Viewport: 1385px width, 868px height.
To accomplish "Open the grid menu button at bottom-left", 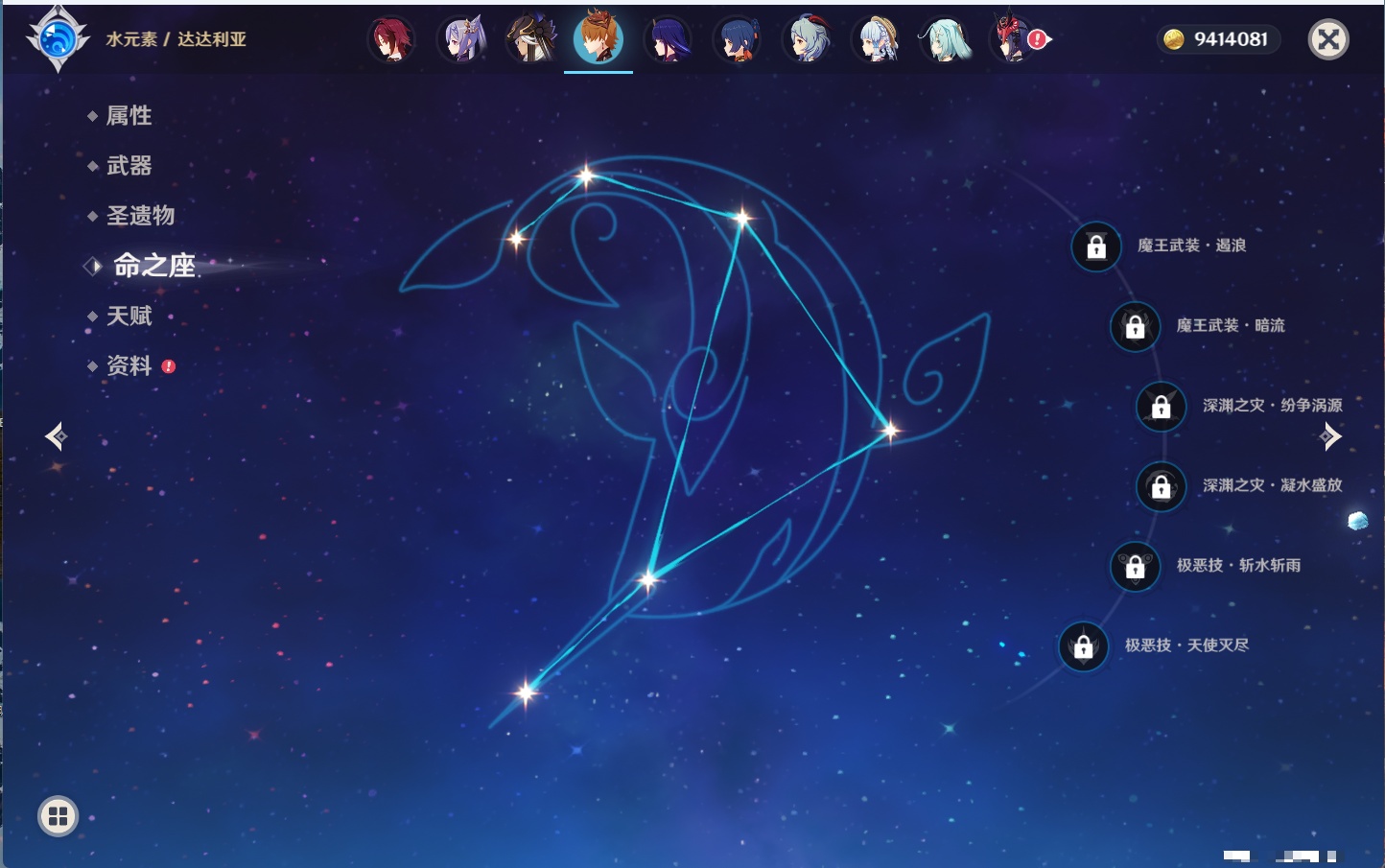I will pyautogui.click(x=58, y=816).
